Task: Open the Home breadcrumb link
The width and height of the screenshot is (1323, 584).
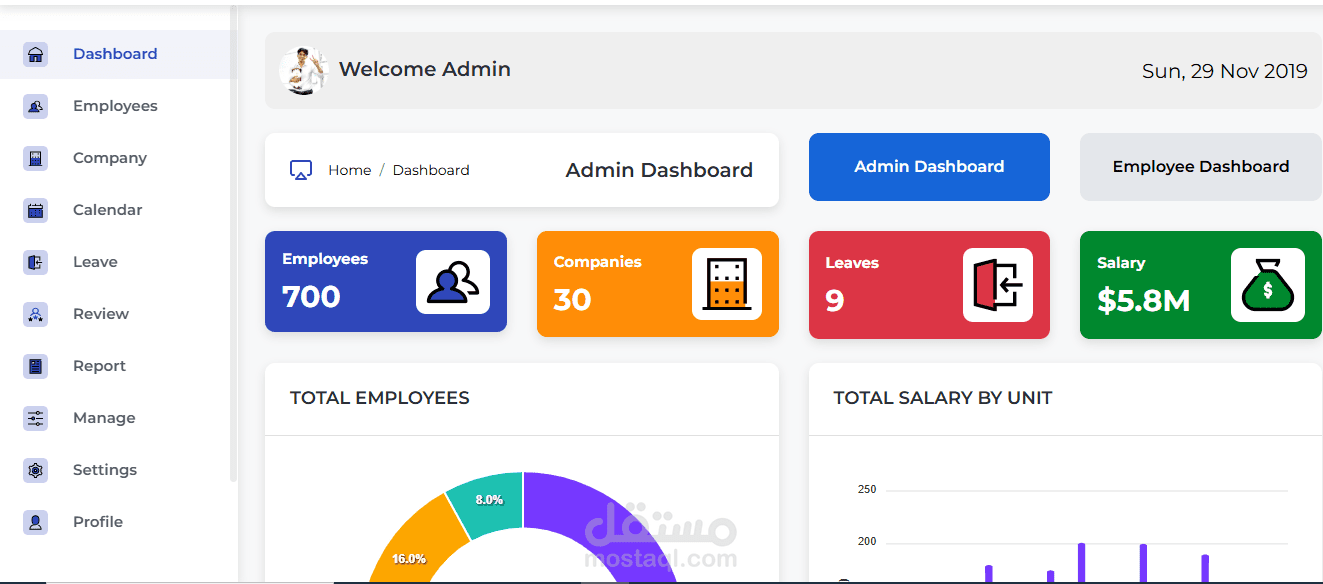Action: pyautogui.click(x=349, y=170)
